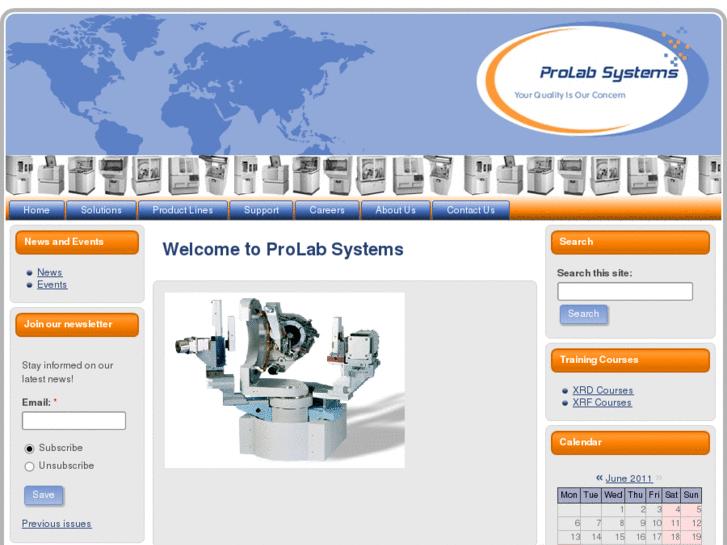Open the Careers menu tab

pos(327,210)
